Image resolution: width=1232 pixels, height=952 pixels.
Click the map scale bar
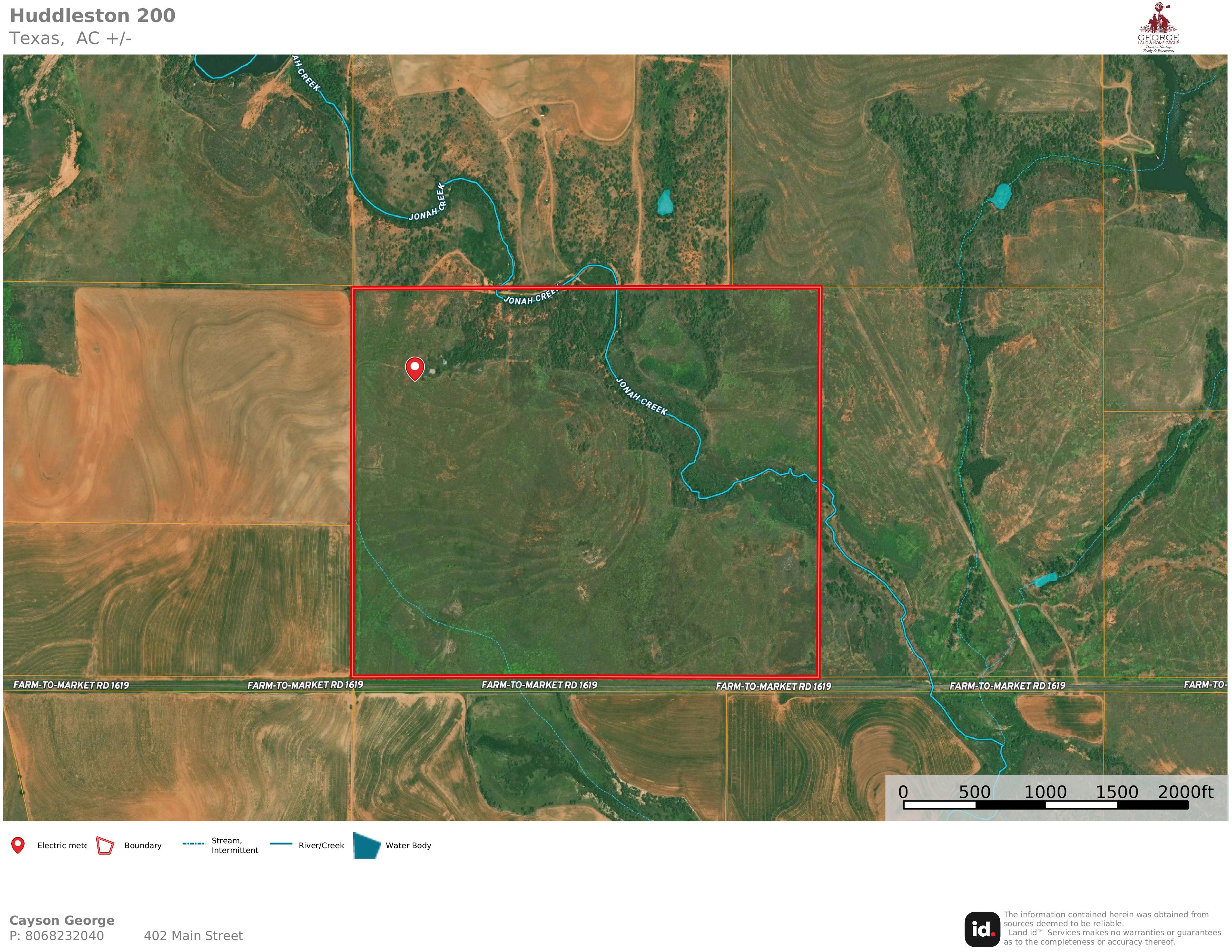[x=1045, y=805]
